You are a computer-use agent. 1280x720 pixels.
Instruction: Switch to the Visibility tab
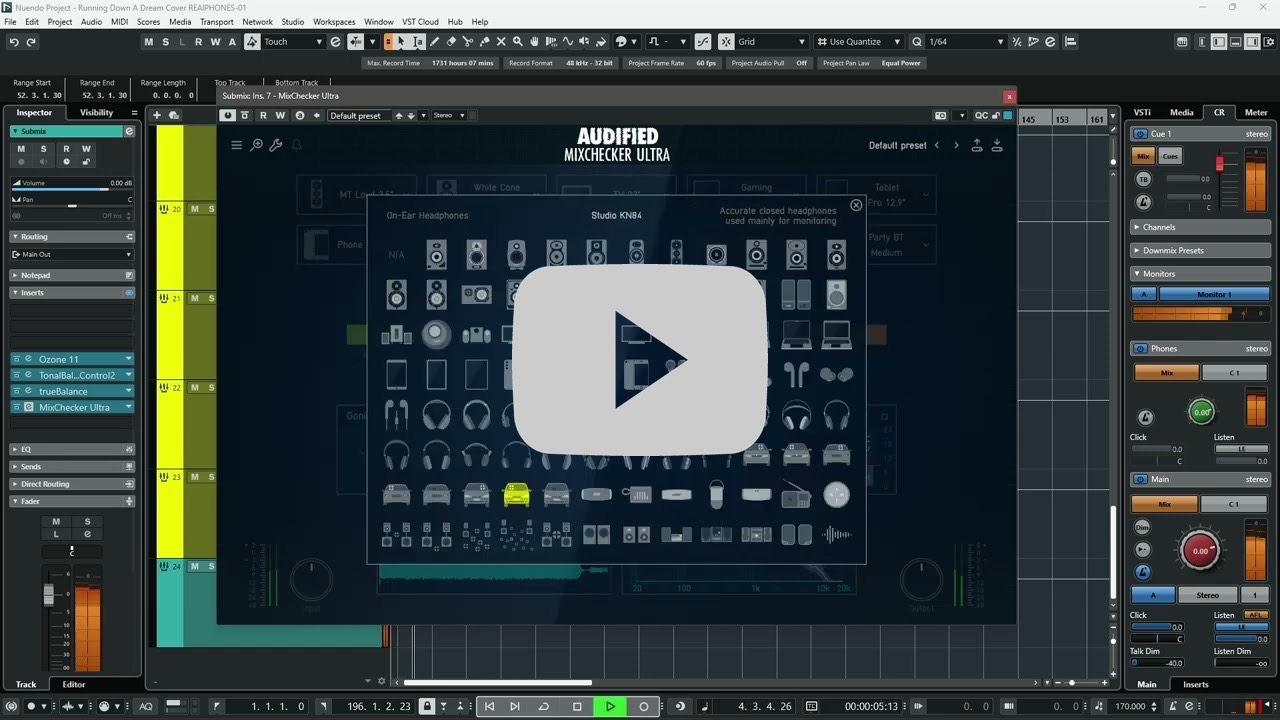click(97, 112)
